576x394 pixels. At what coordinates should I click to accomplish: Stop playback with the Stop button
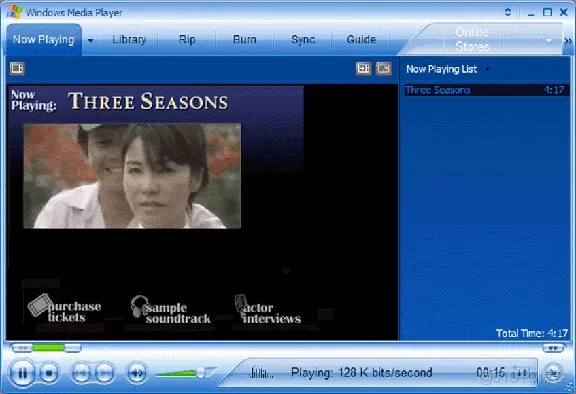point(49,373)
